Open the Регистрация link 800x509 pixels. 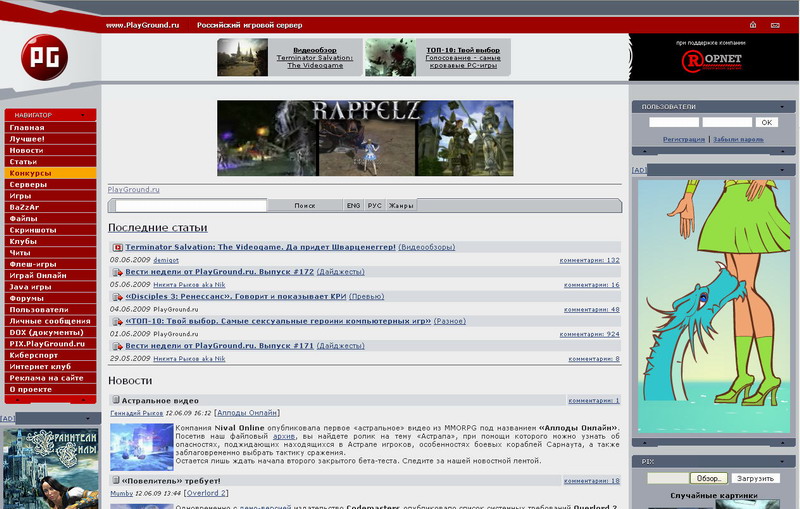click(684, 139)
